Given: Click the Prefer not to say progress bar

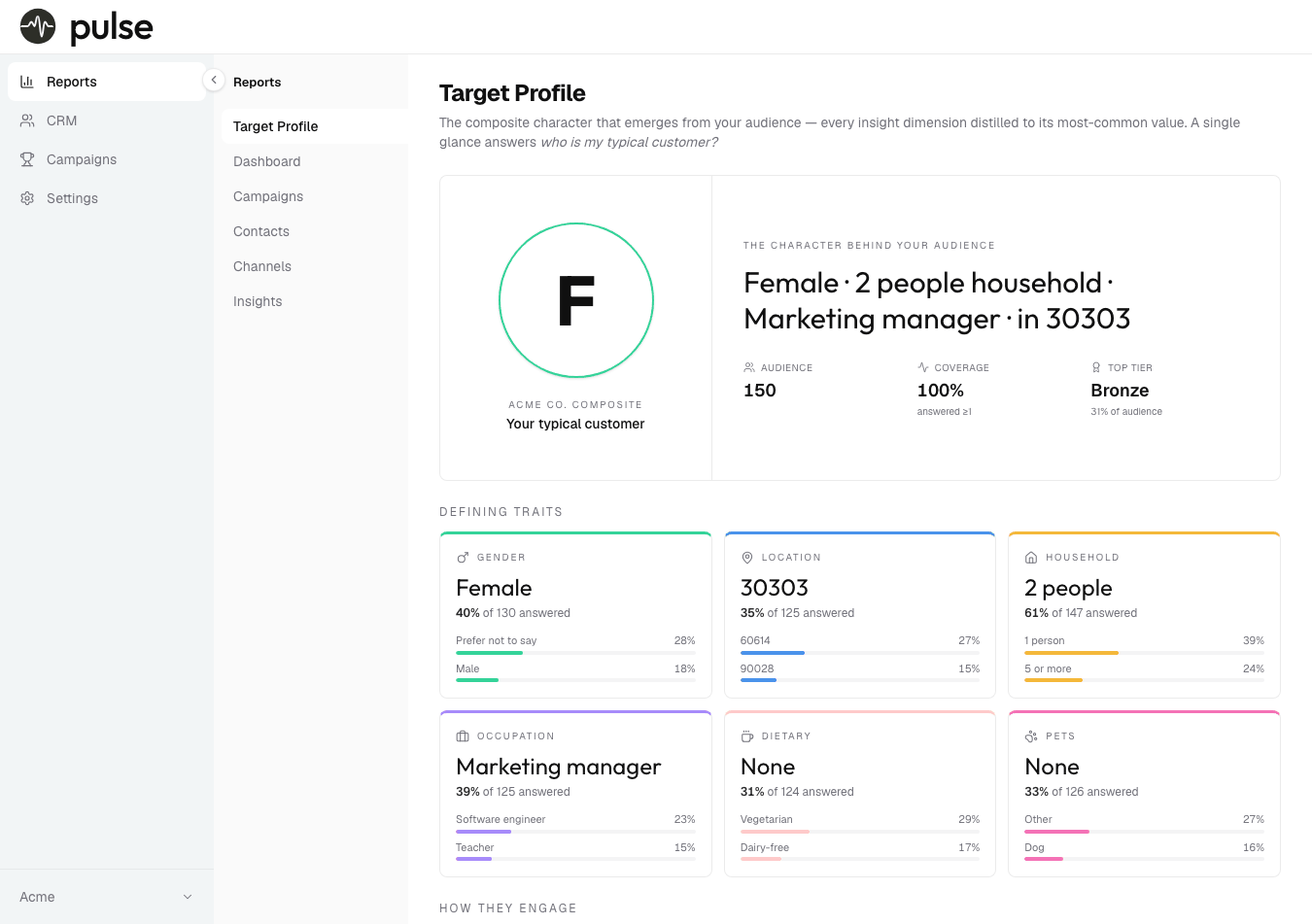Looking at the screenshot, I should coord(575,653).
